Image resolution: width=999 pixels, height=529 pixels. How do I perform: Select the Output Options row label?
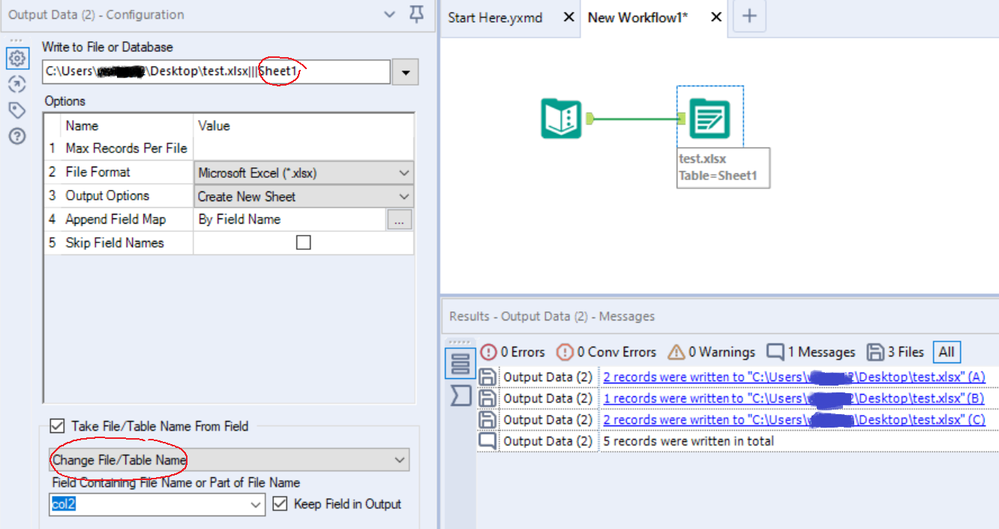click(107, 196)
